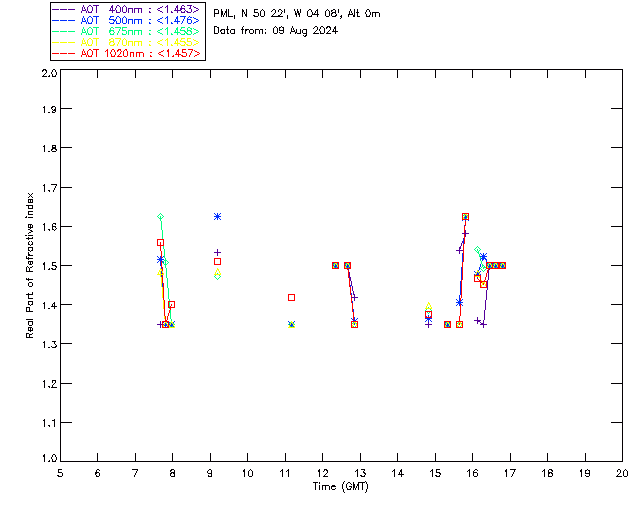The width and height of the screenshot is (640, 512).
Task: Click the 1.5 y-axis tick label
Action: 49,266
